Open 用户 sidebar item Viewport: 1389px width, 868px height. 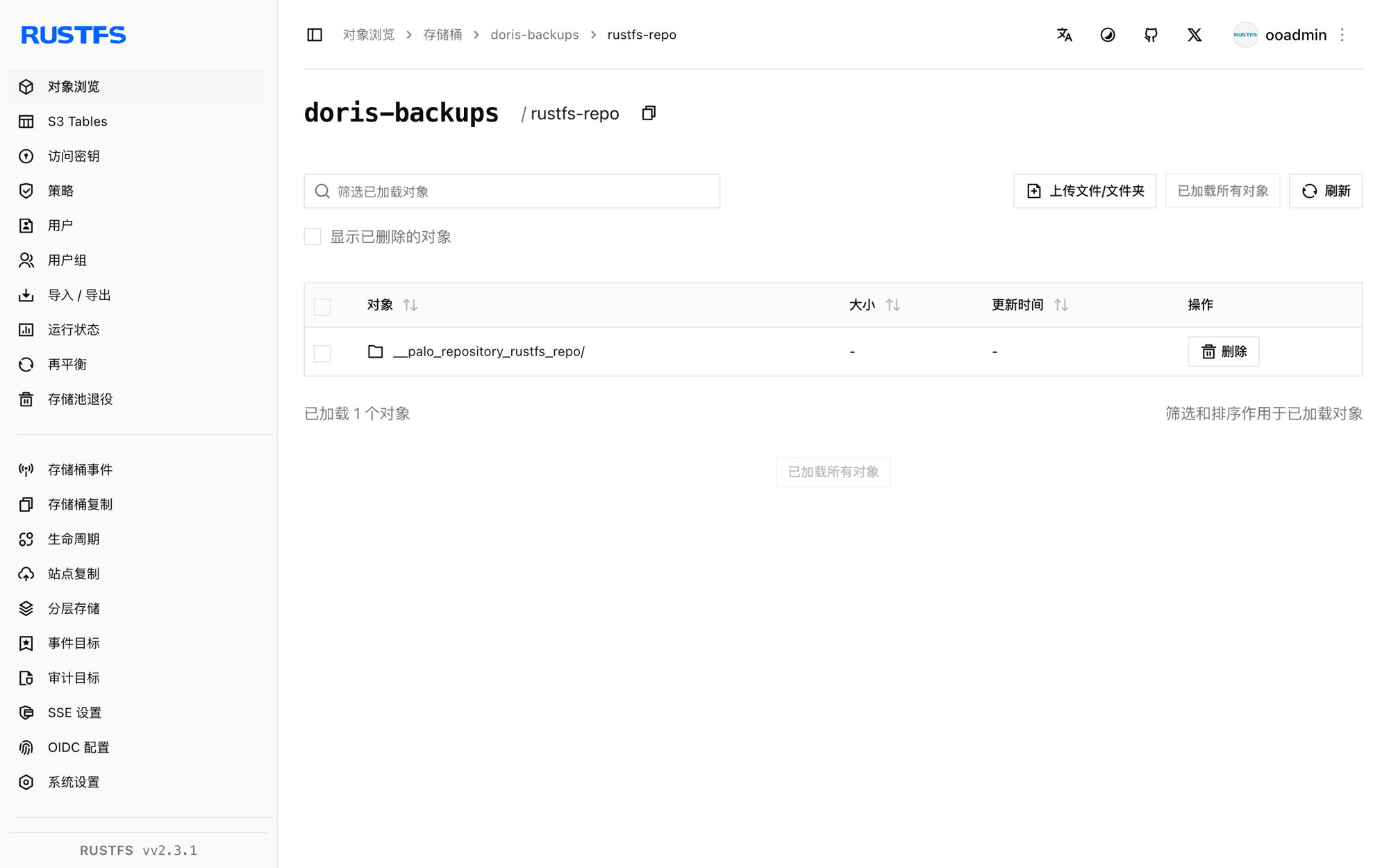coord(136,226)
